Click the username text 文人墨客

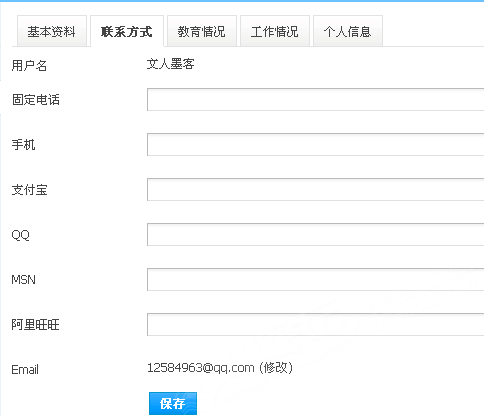click(170, 64)
